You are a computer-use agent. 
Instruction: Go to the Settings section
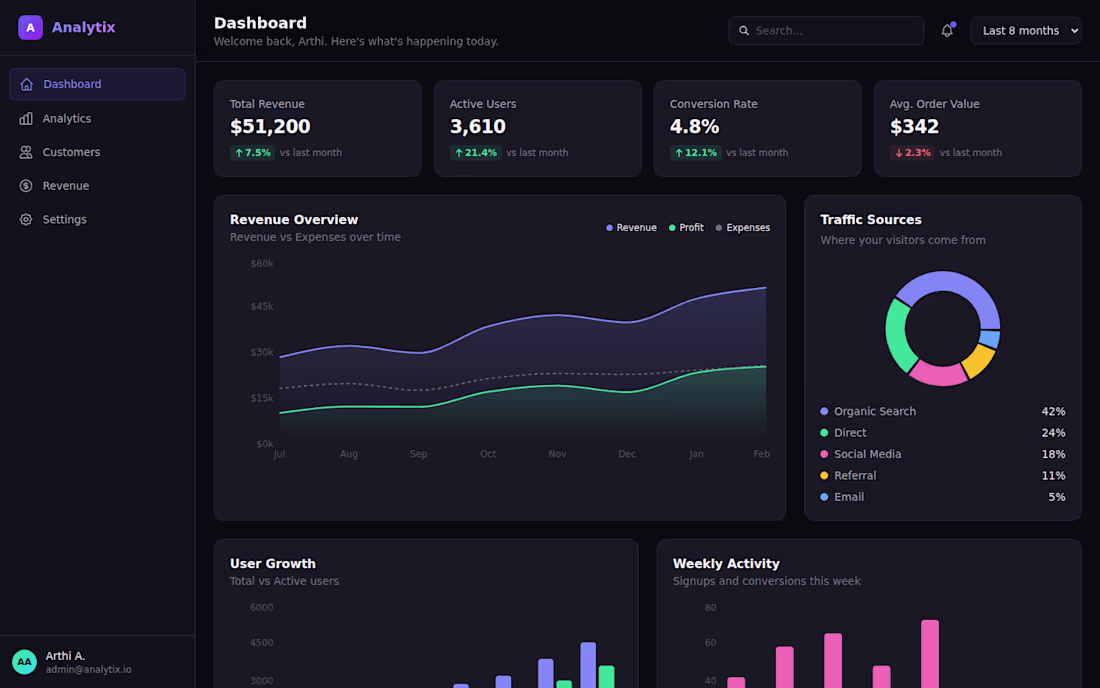[64, 219]
